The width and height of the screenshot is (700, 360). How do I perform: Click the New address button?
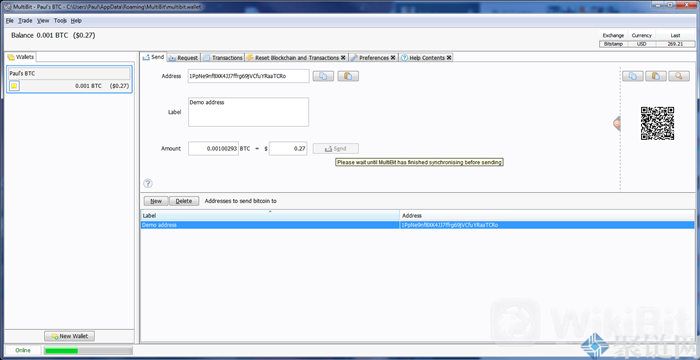click(156, 201)
